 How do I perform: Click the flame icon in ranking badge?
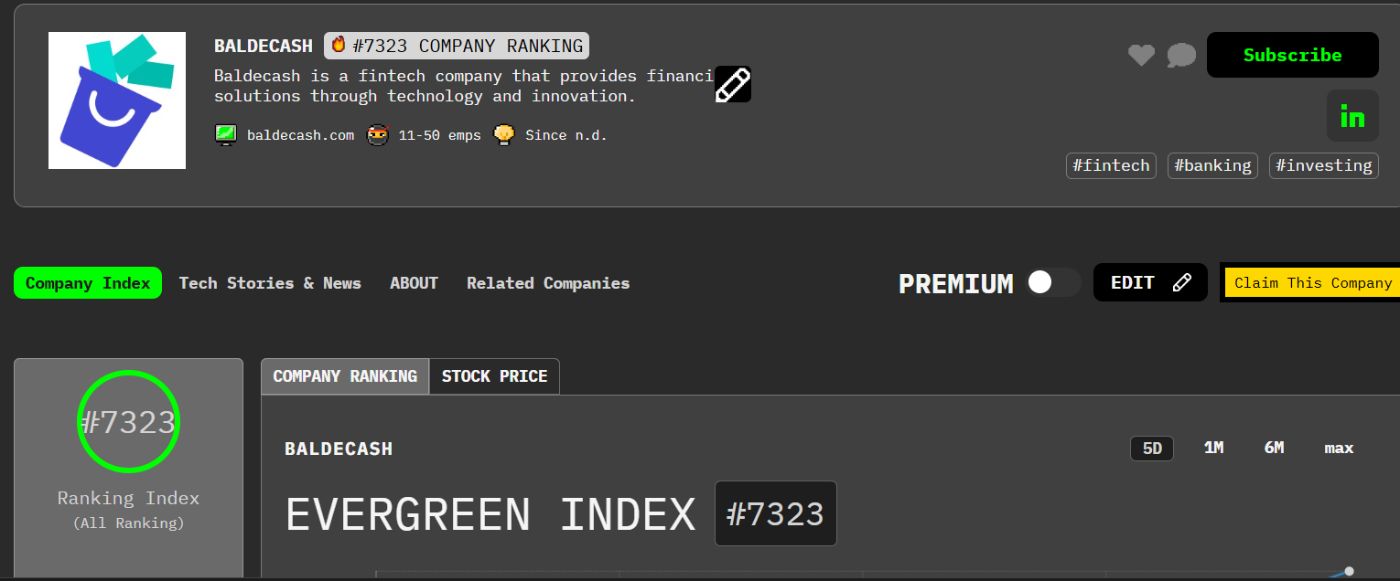[339, 45]
